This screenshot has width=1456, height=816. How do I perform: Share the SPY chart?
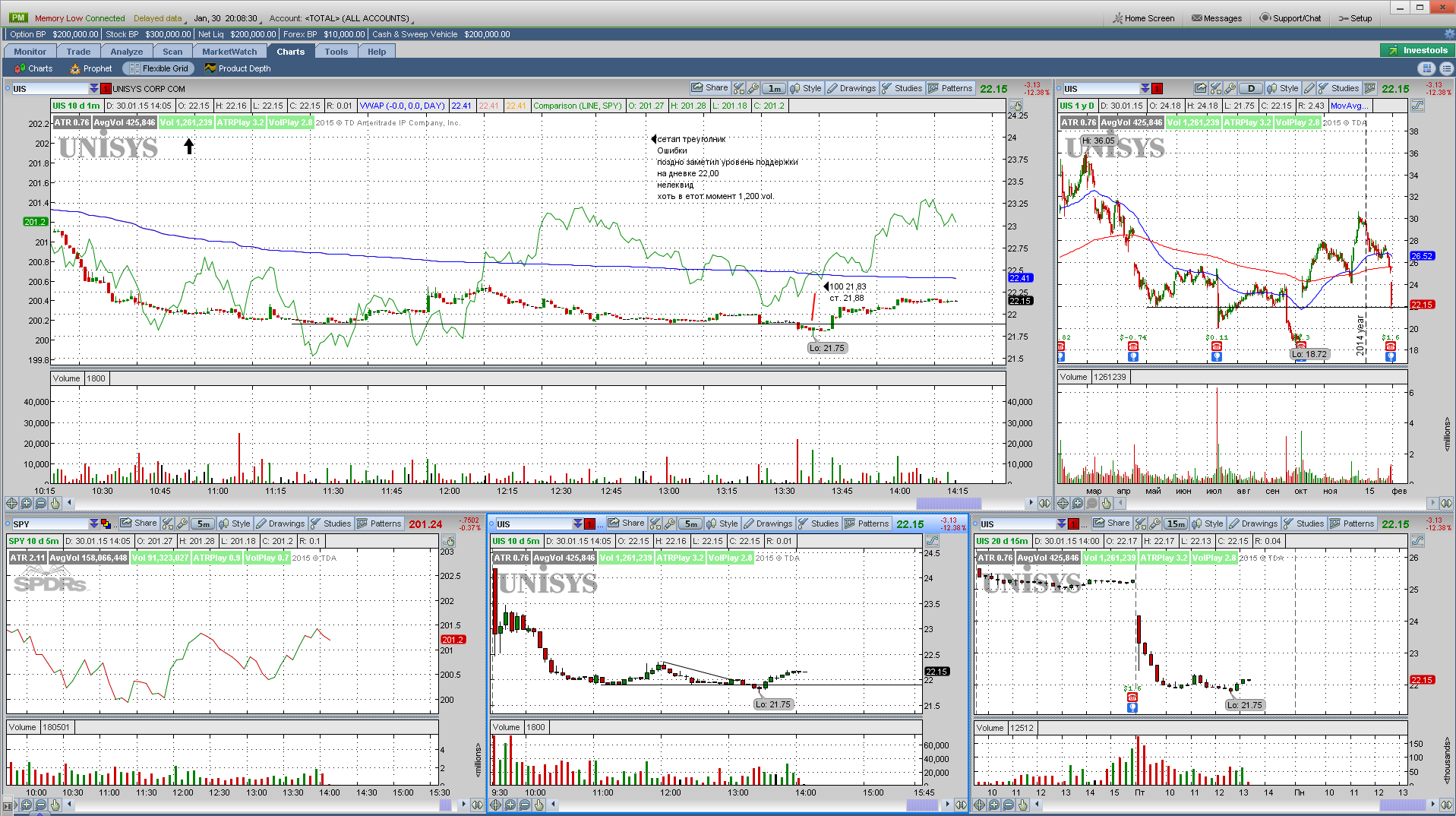click(138, 523)
